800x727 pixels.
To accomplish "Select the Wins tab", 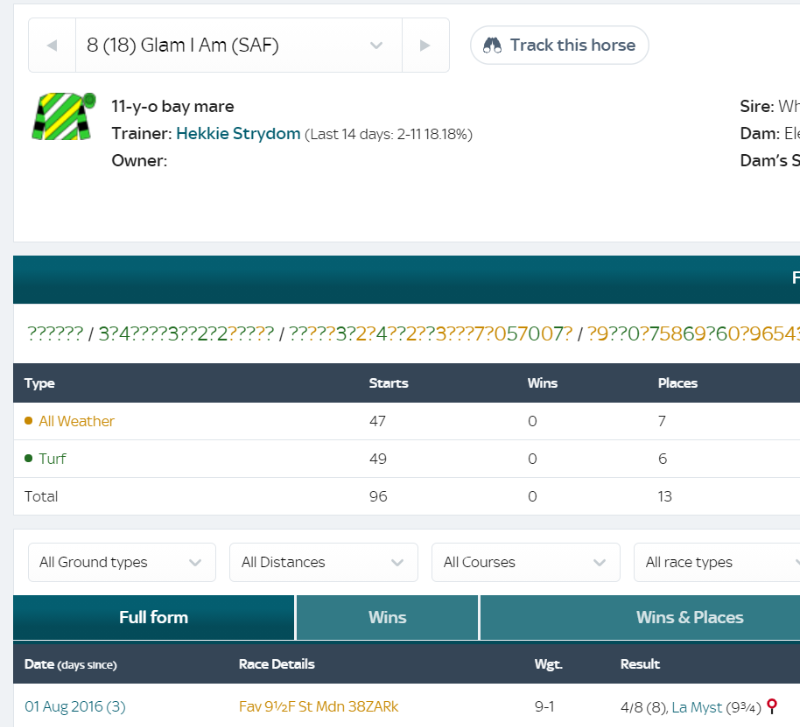I will (x=387, y=617).
